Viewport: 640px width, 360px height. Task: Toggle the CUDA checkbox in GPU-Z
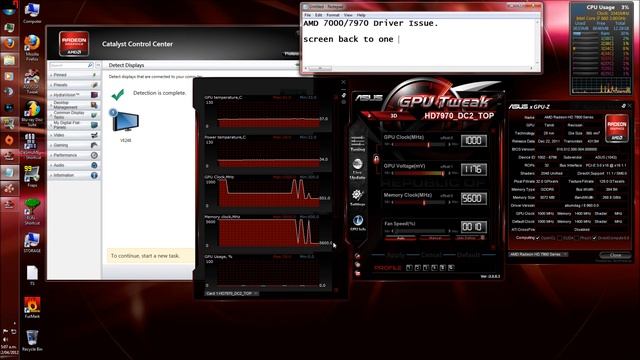click(x=560, y=238)
